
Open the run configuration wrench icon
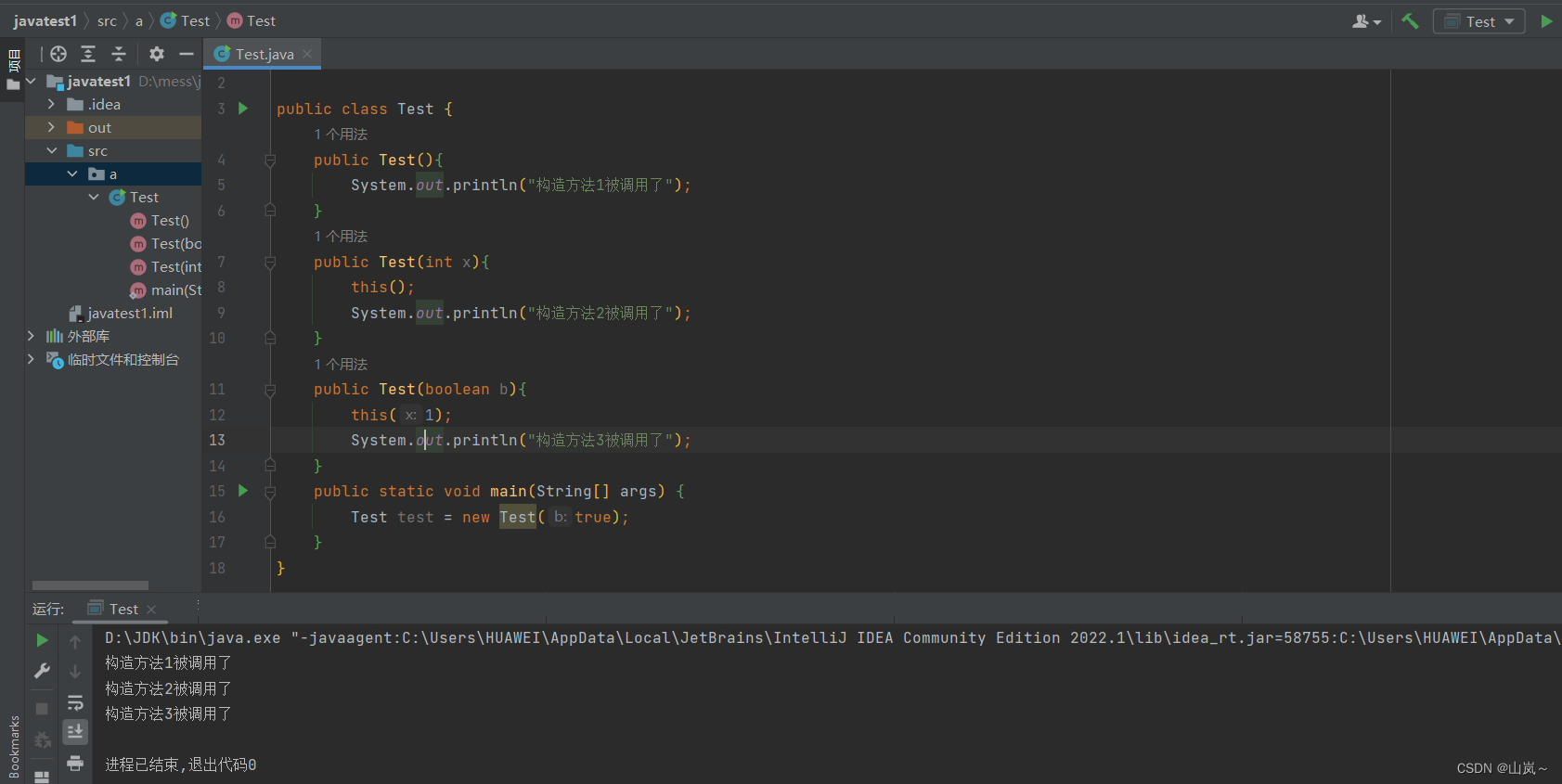coord(42,671)
